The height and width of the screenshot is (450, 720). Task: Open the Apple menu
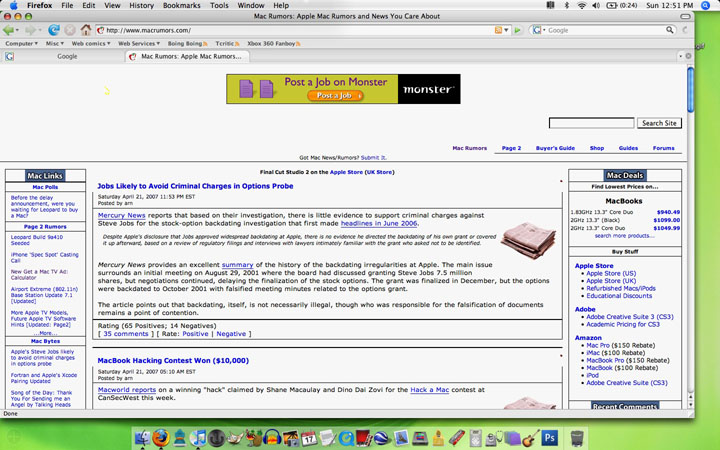[14, 5]
